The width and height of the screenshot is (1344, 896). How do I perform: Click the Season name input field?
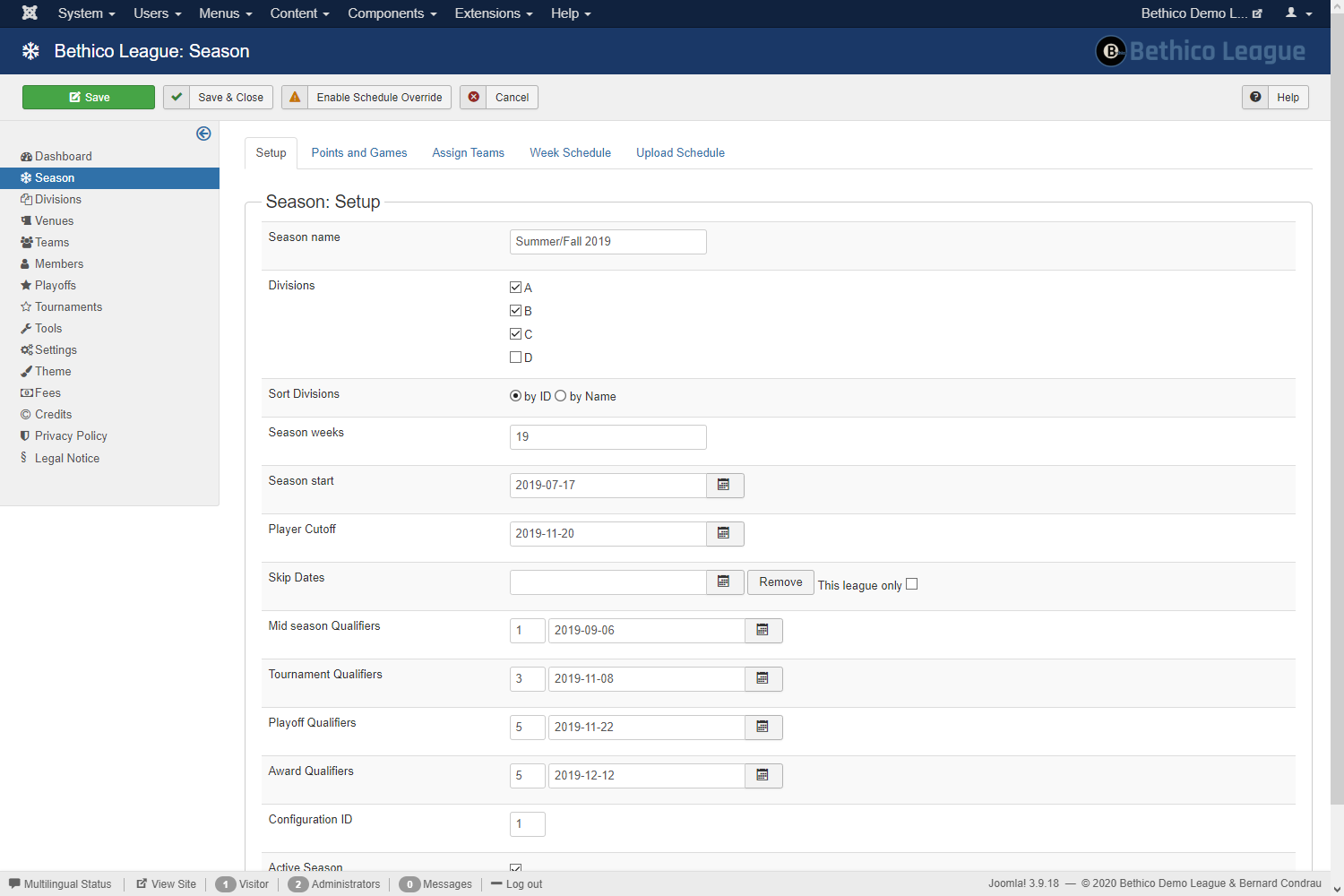[607, 242]
